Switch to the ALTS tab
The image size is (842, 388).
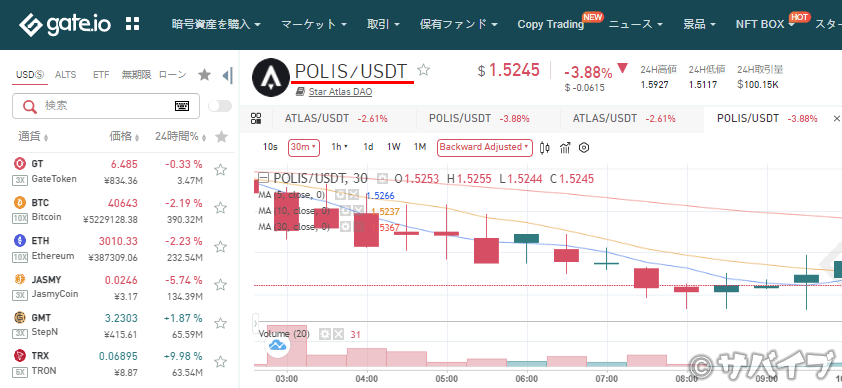click(x=66, y=75)
